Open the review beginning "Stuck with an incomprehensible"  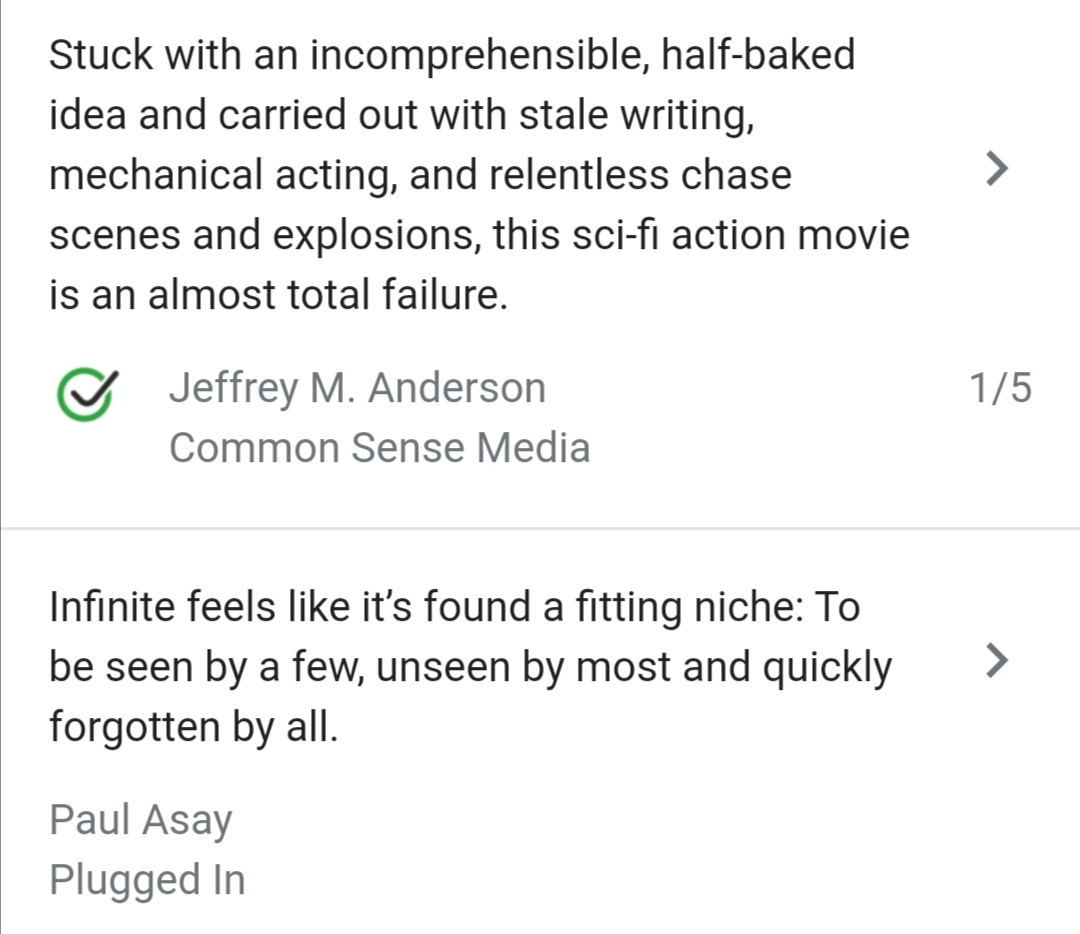(479, 174)
